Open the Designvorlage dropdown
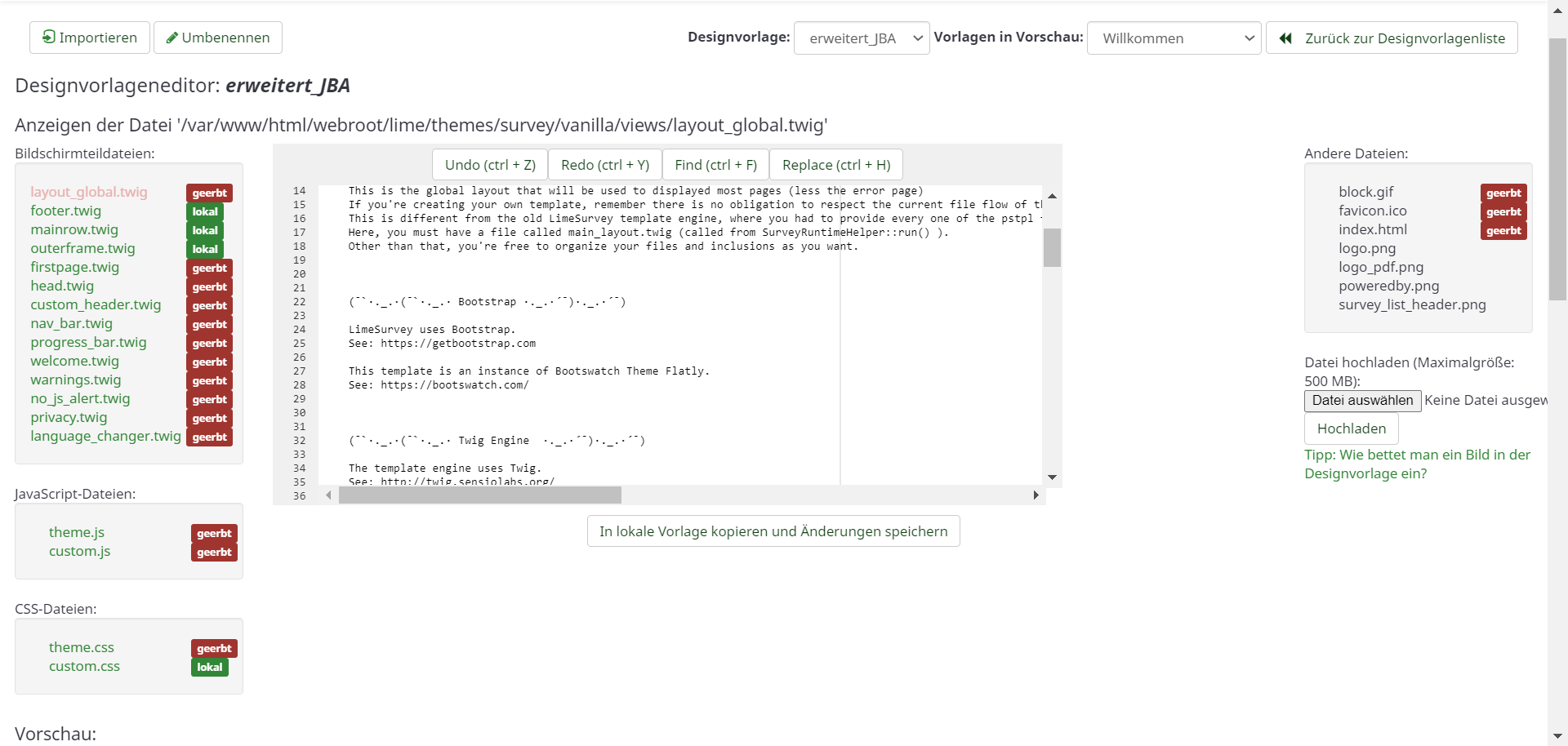 (861, 38)
